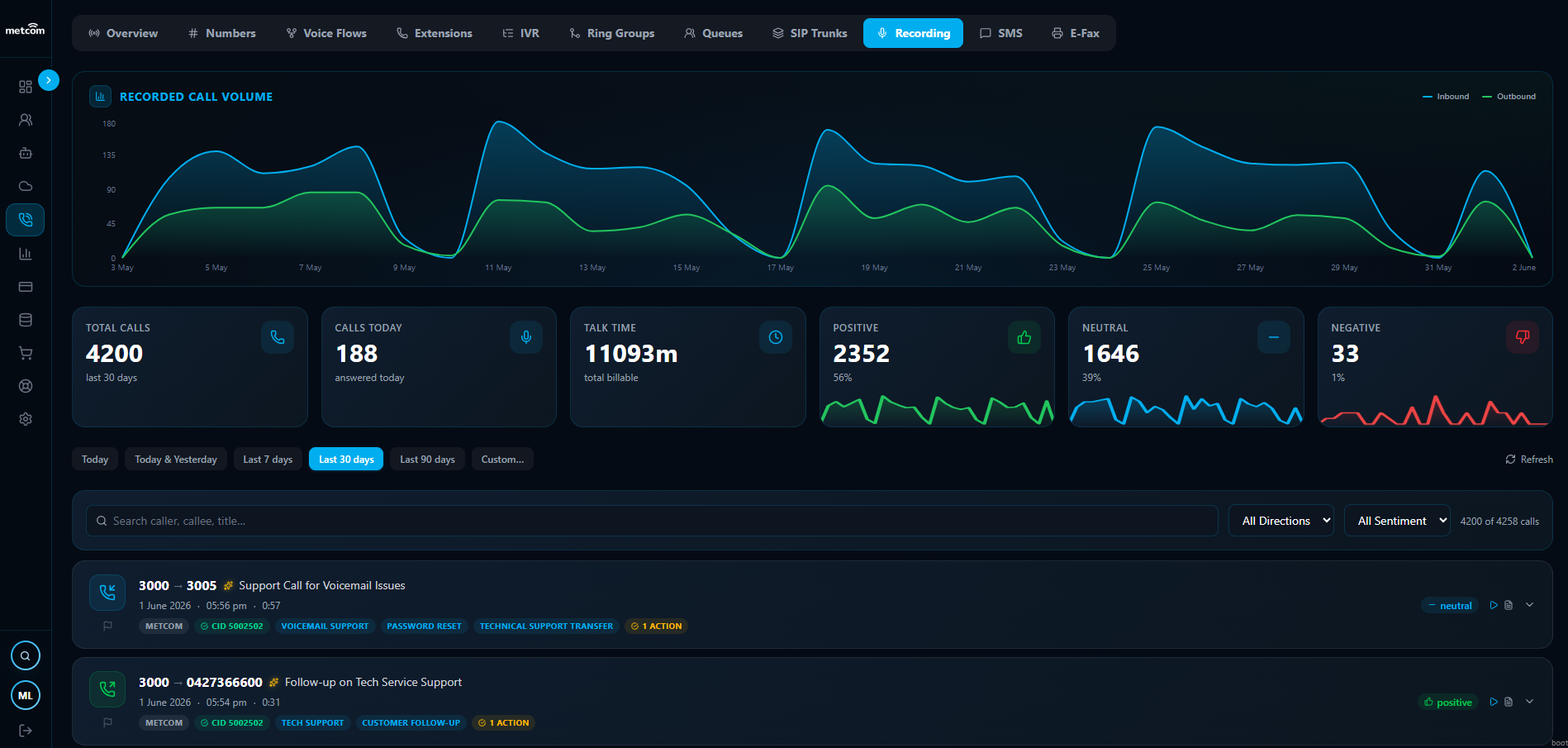The width and height of the screenshot is (1568, 748).
Task: Filter calls to Today & Yesterday
Action: pos(176,459)
